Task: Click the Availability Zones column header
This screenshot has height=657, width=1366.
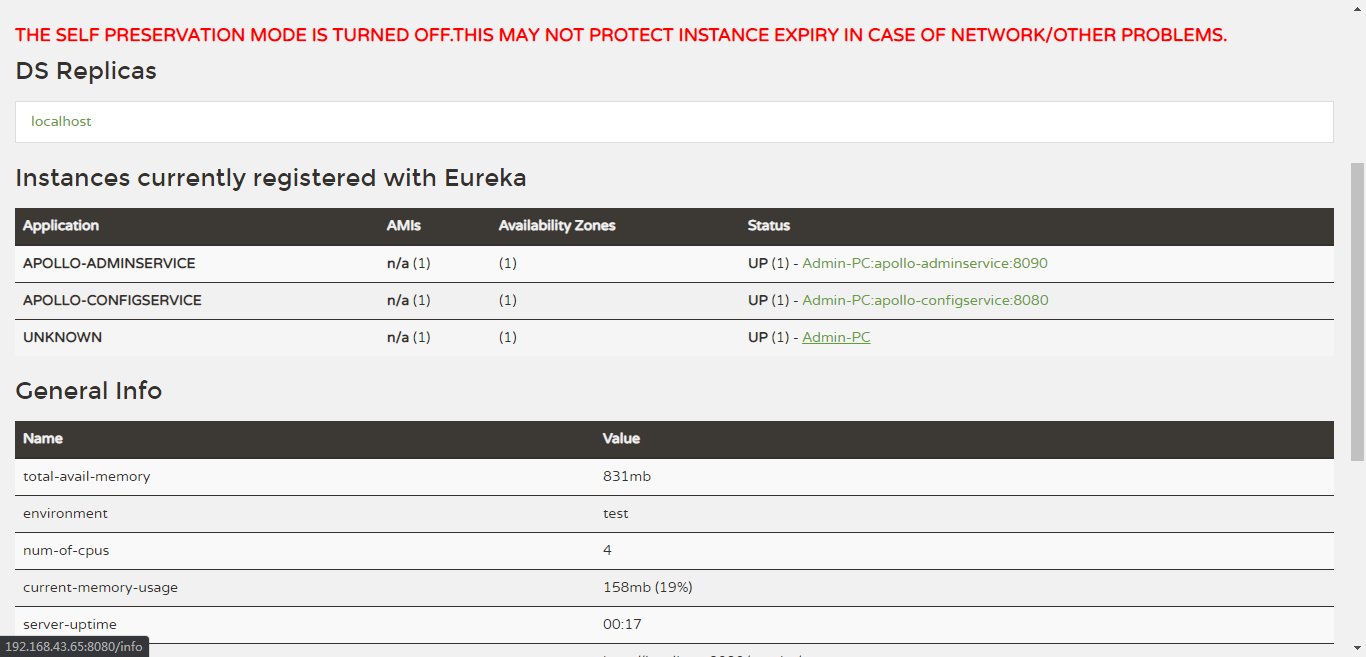Action: [557, 226]
